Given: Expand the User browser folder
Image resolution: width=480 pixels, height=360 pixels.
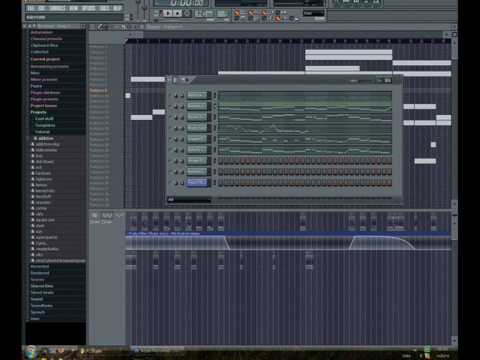Looking at the screenshot, I should tap(35, 319).
